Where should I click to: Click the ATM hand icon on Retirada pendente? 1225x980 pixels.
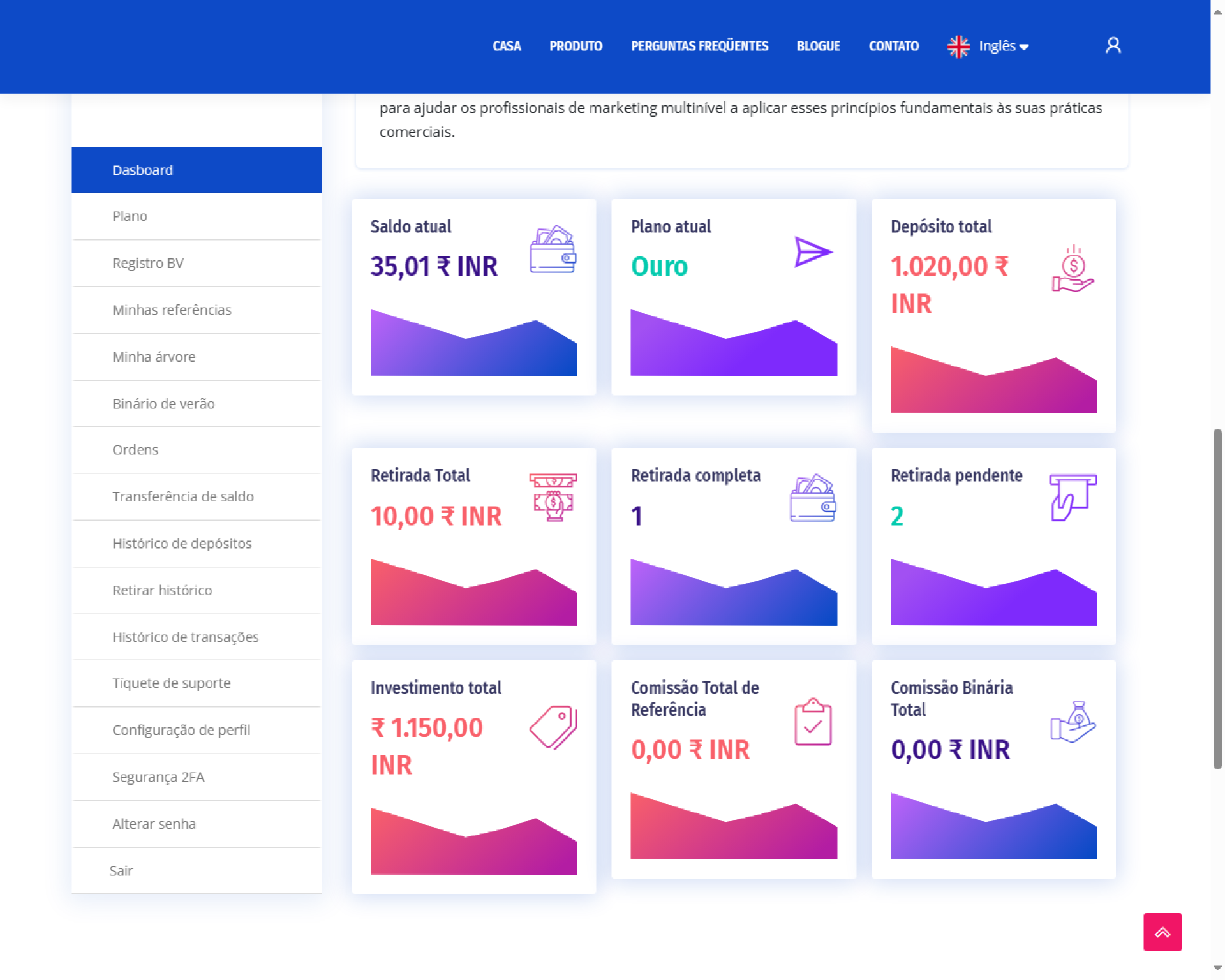[1073, 497]
